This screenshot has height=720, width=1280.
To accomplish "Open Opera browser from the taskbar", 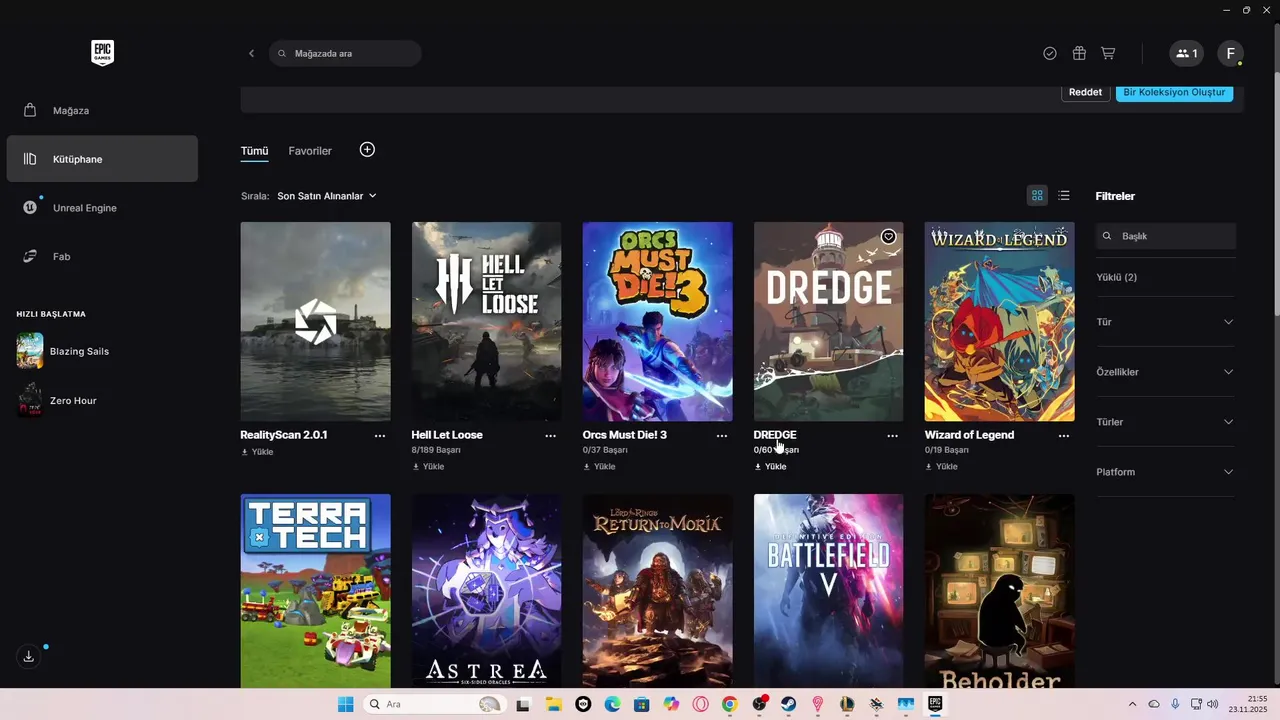I will click(700, 704).
